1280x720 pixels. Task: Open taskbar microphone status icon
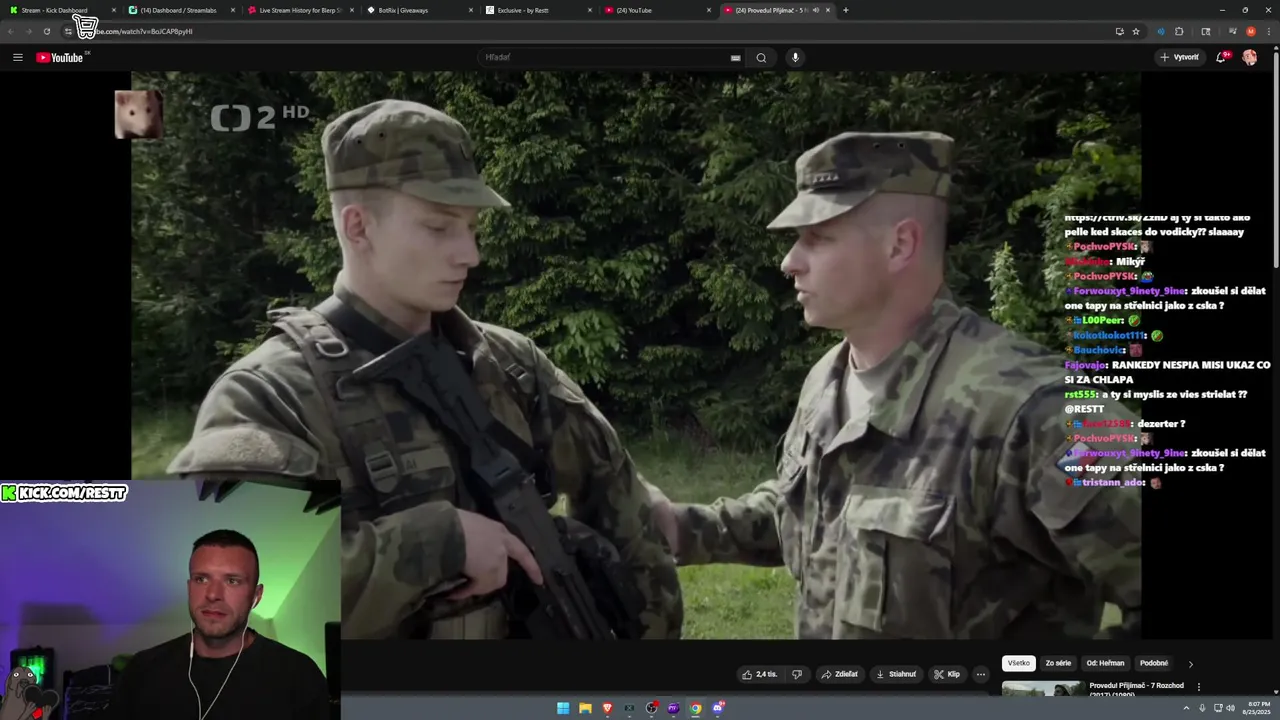1202,708
